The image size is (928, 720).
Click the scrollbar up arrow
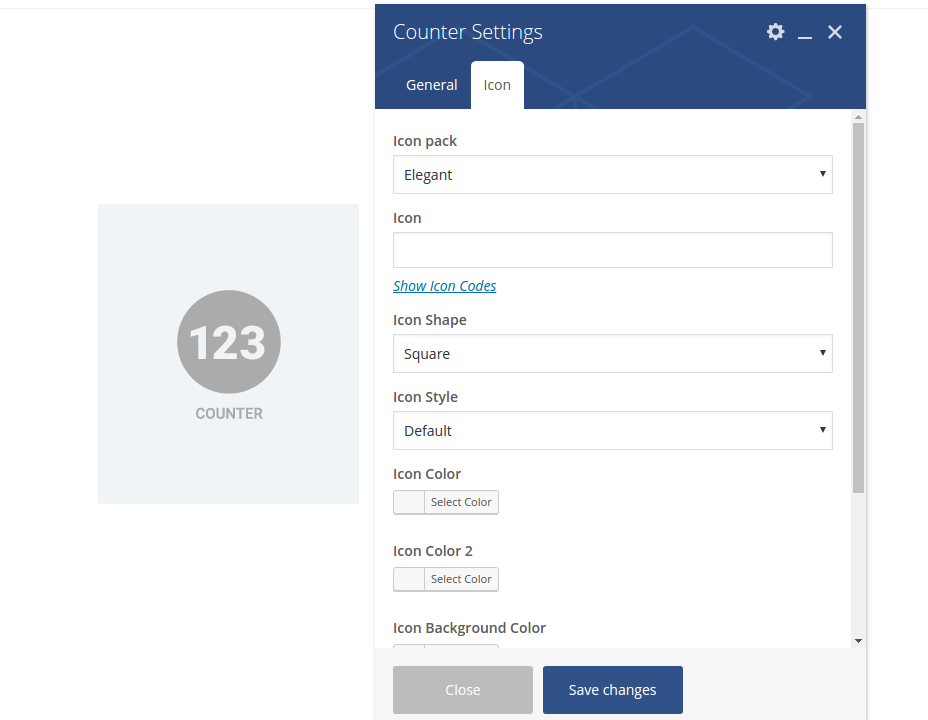858,117
